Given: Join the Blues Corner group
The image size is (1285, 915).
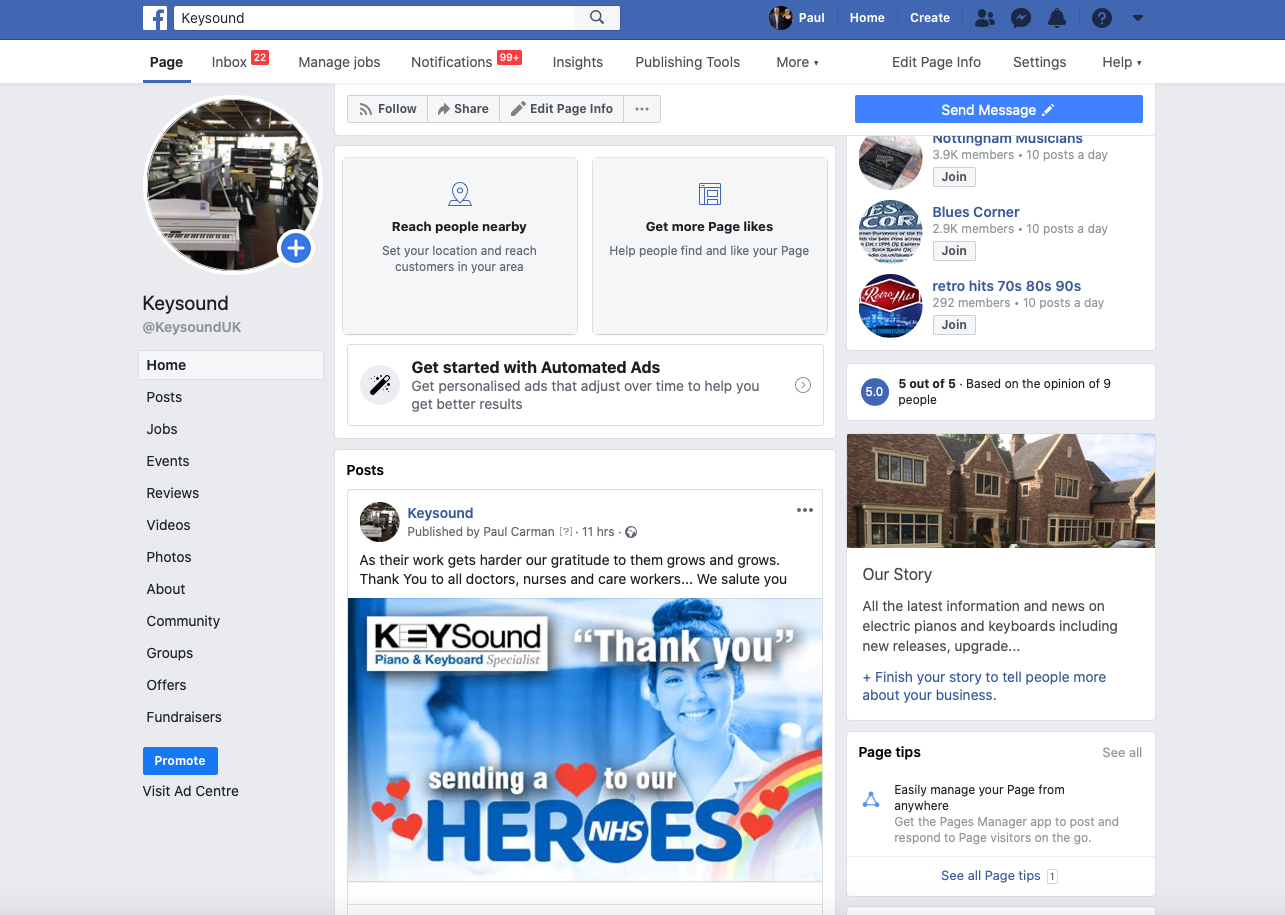Looking at the screenshot, I should 954,251.
